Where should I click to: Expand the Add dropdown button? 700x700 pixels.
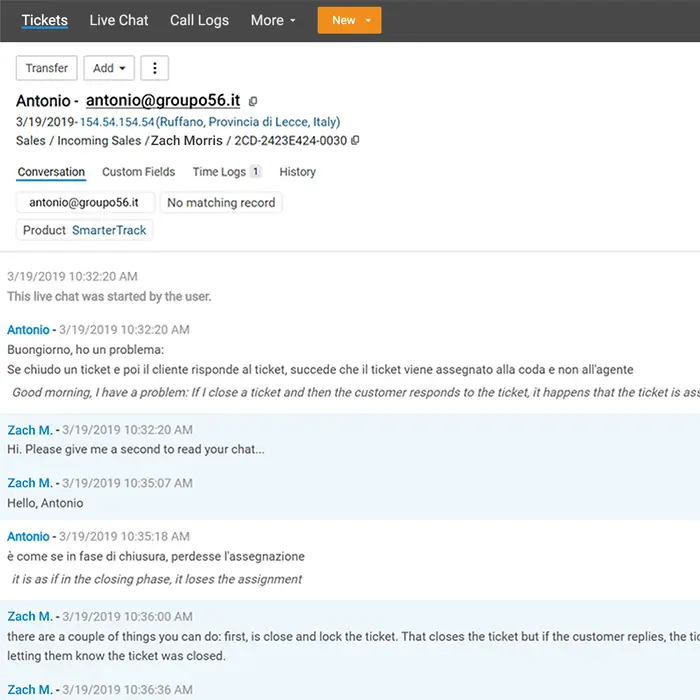tap(109, 68)
